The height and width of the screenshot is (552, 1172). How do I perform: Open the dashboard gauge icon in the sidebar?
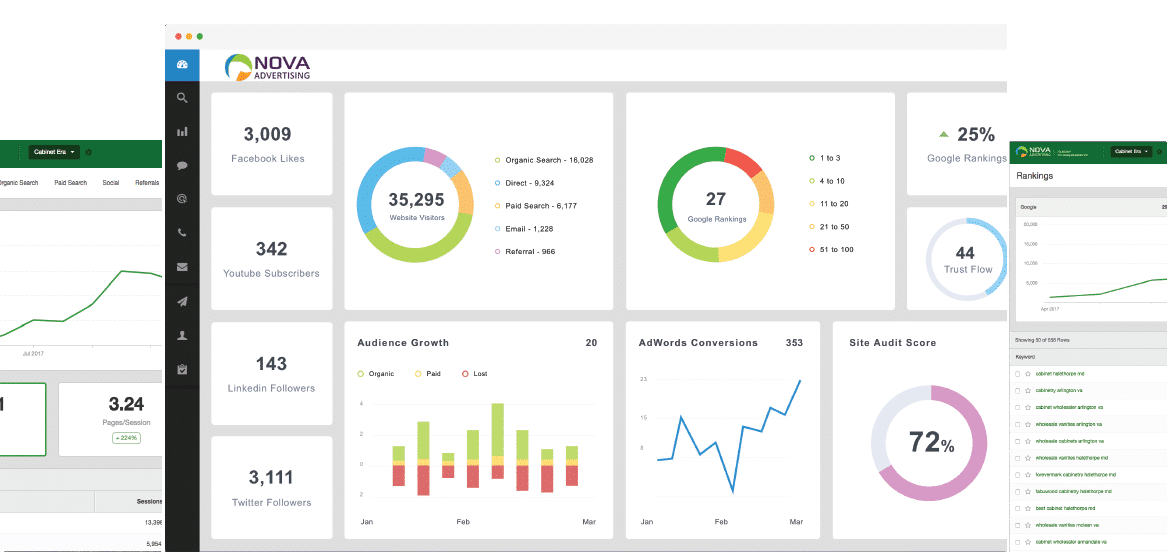(x=182, y=65)
